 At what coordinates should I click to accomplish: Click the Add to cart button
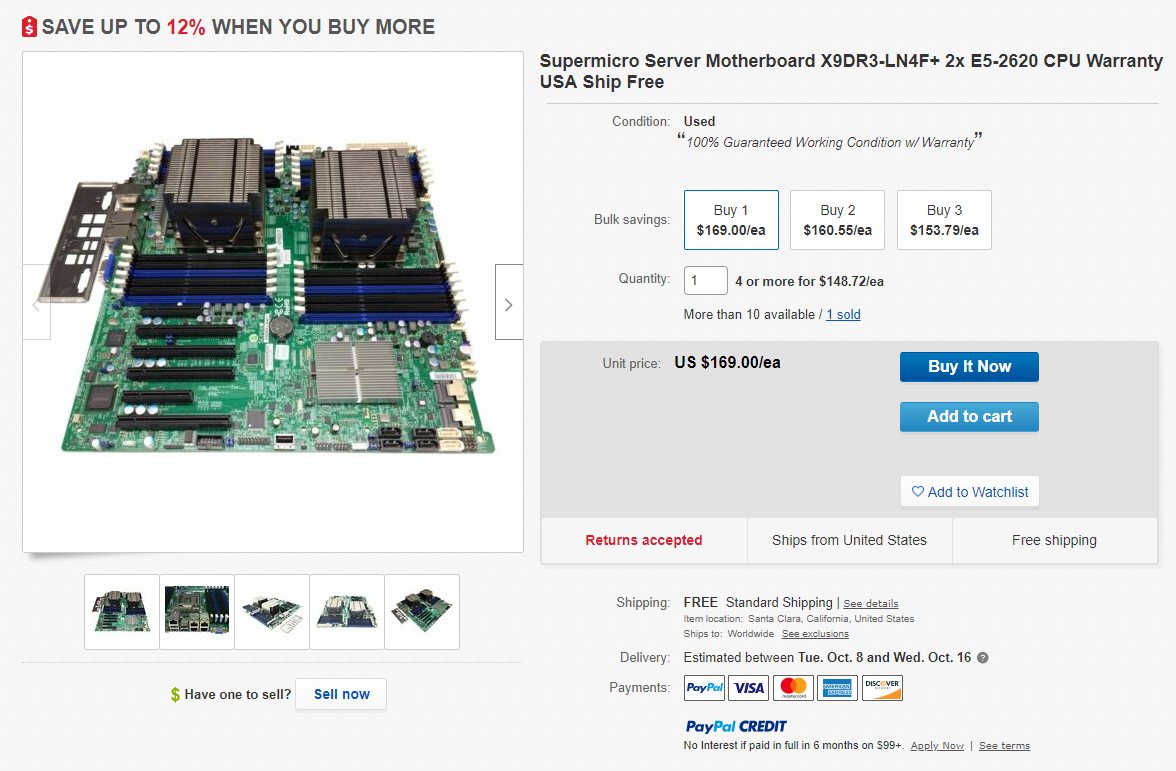pyautogui.click(x=969, y=417)
